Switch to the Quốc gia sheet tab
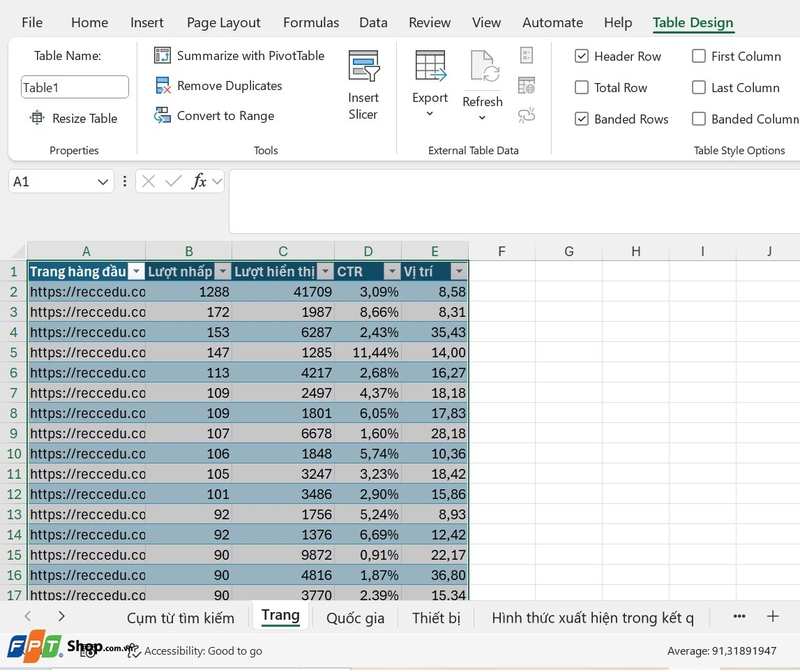 355,618
